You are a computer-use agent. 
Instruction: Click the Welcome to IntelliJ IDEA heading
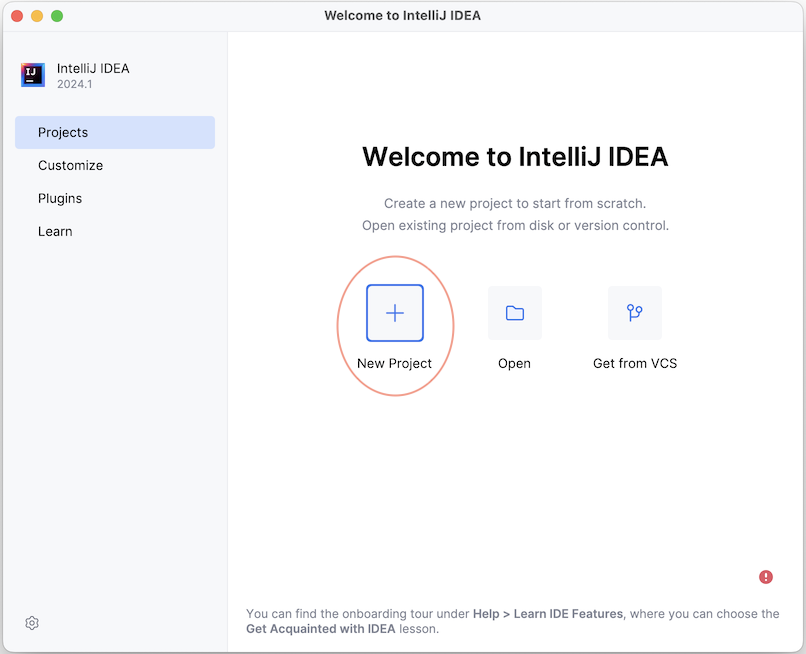(515, 156)
